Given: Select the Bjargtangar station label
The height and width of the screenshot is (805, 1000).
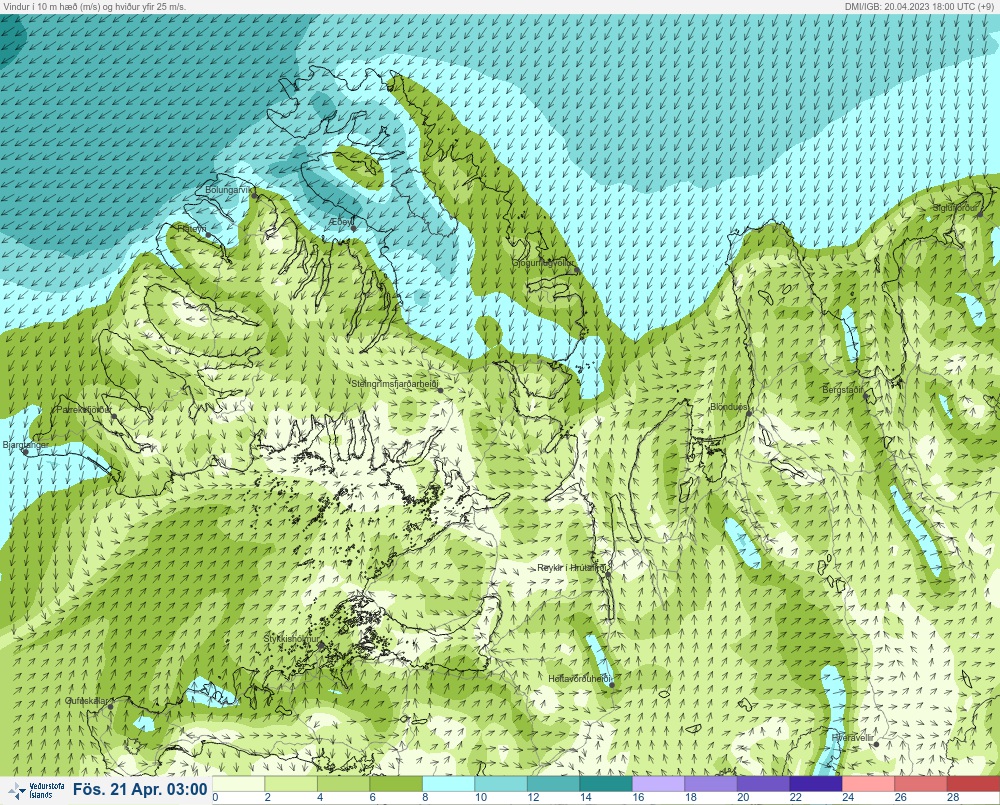Looking at the screenshot, I should point(26,445).
